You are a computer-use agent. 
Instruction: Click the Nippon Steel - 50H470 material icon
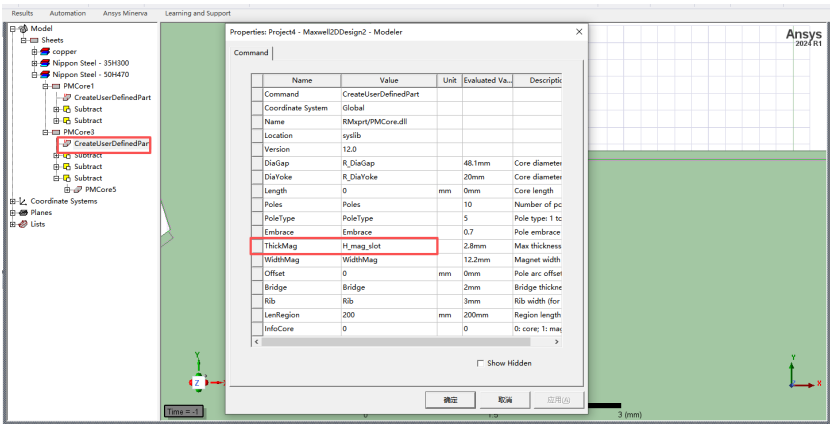click(46, 75)
